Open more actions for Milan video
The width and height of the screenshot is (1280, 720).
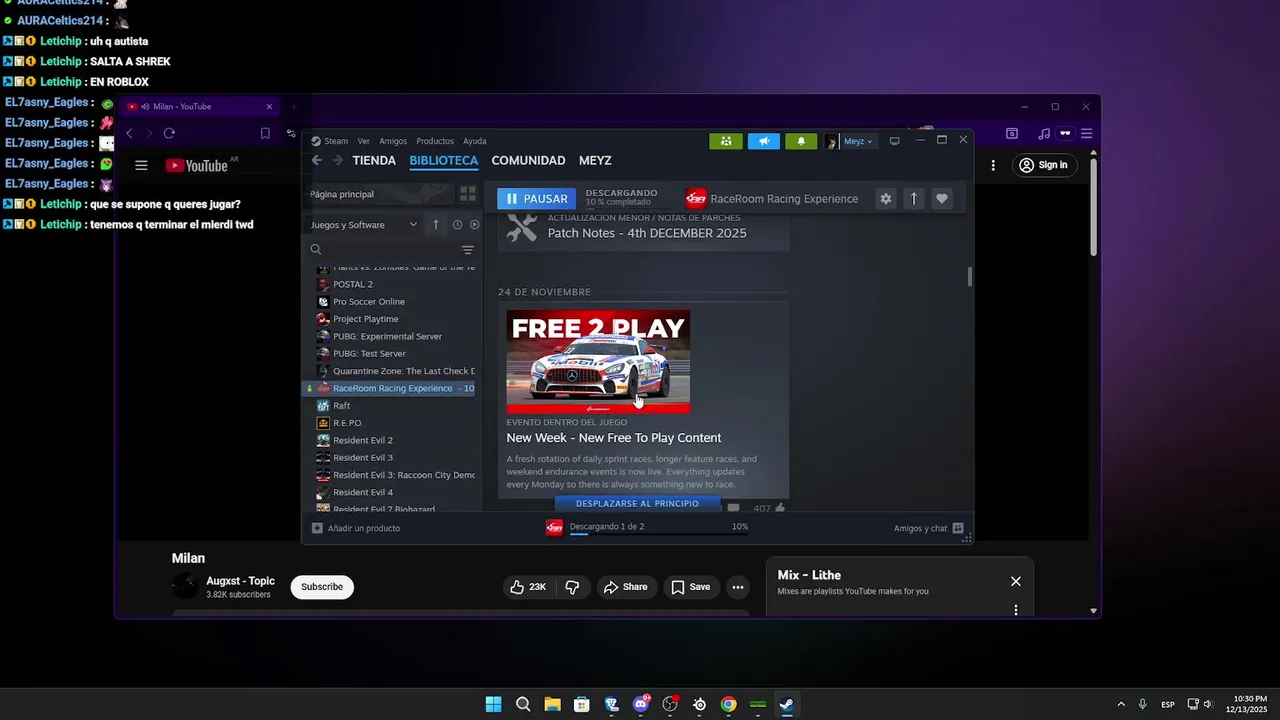point(737,587)
